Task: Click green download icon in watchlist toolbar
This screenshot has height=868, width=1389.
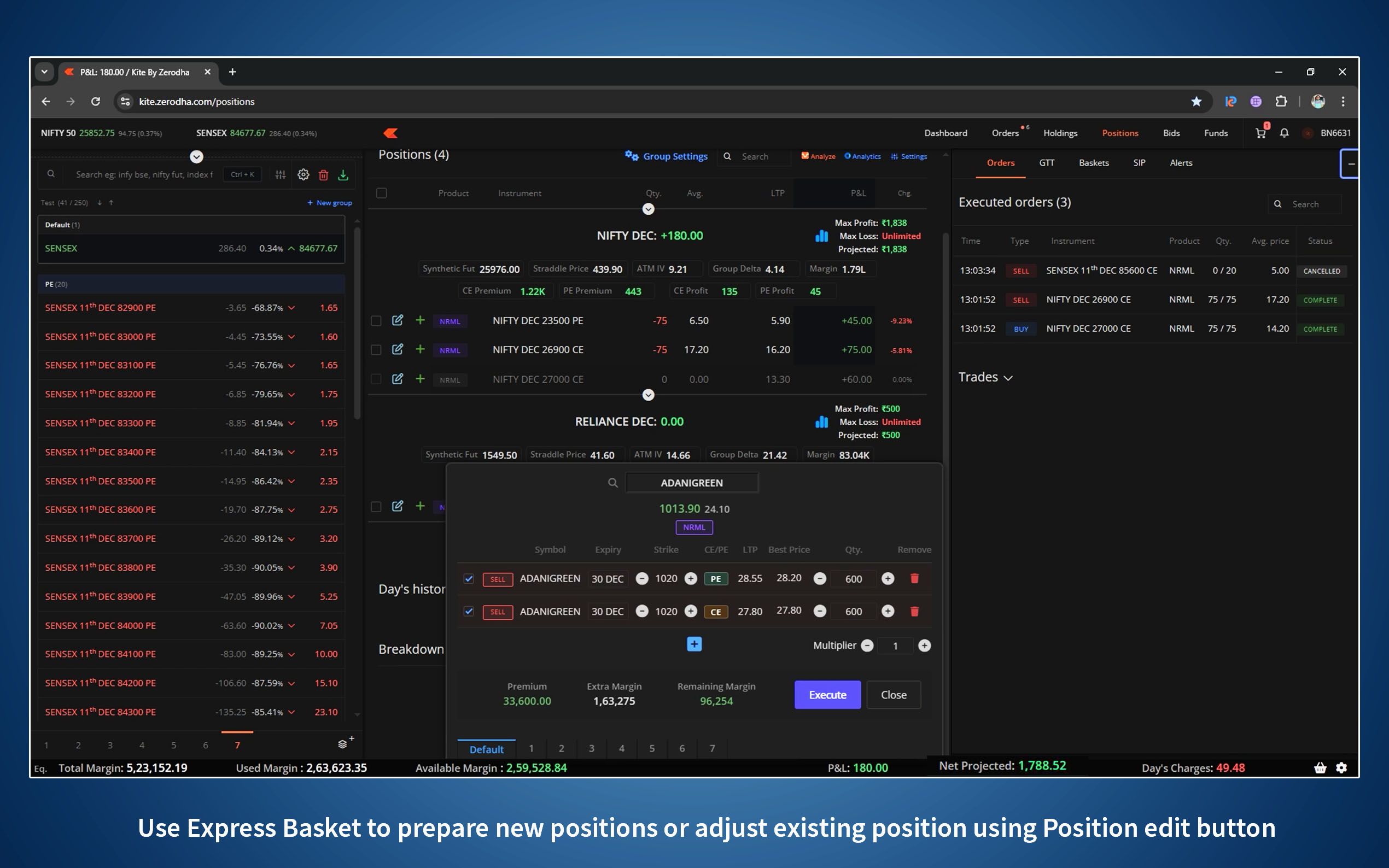Action: coord(343,175)
